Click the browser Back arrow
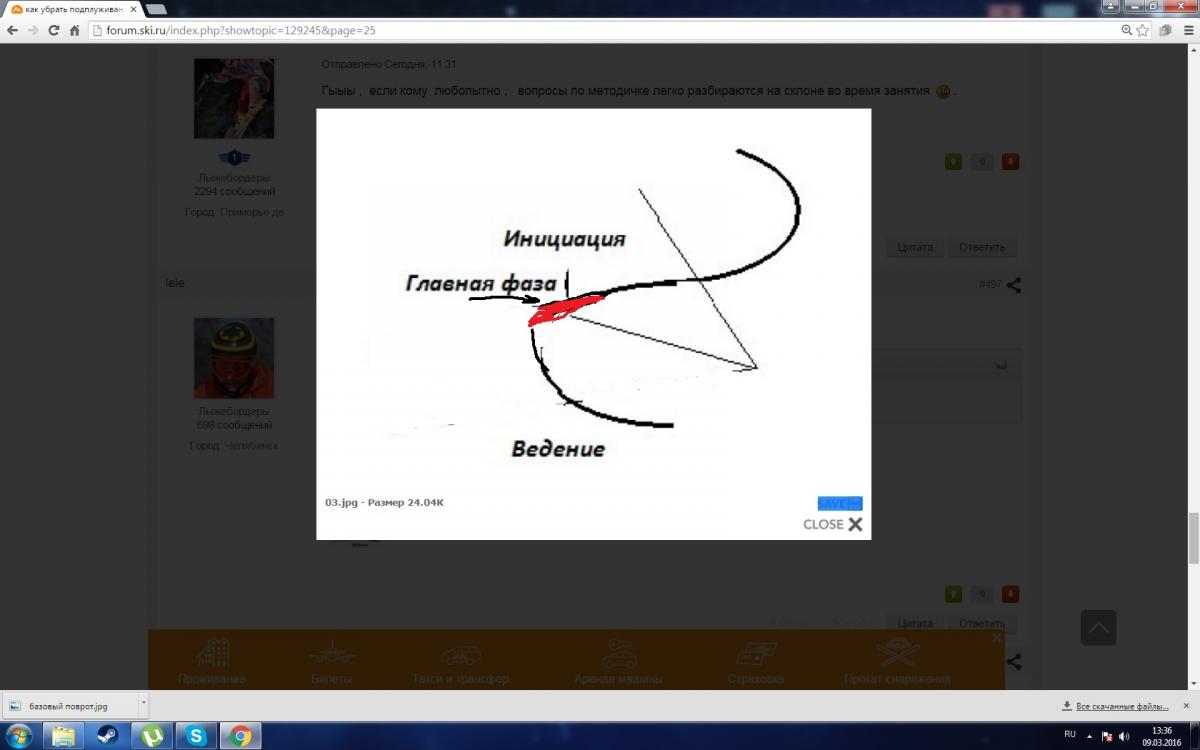The image size is (1200, 750). tap(13, 30)
